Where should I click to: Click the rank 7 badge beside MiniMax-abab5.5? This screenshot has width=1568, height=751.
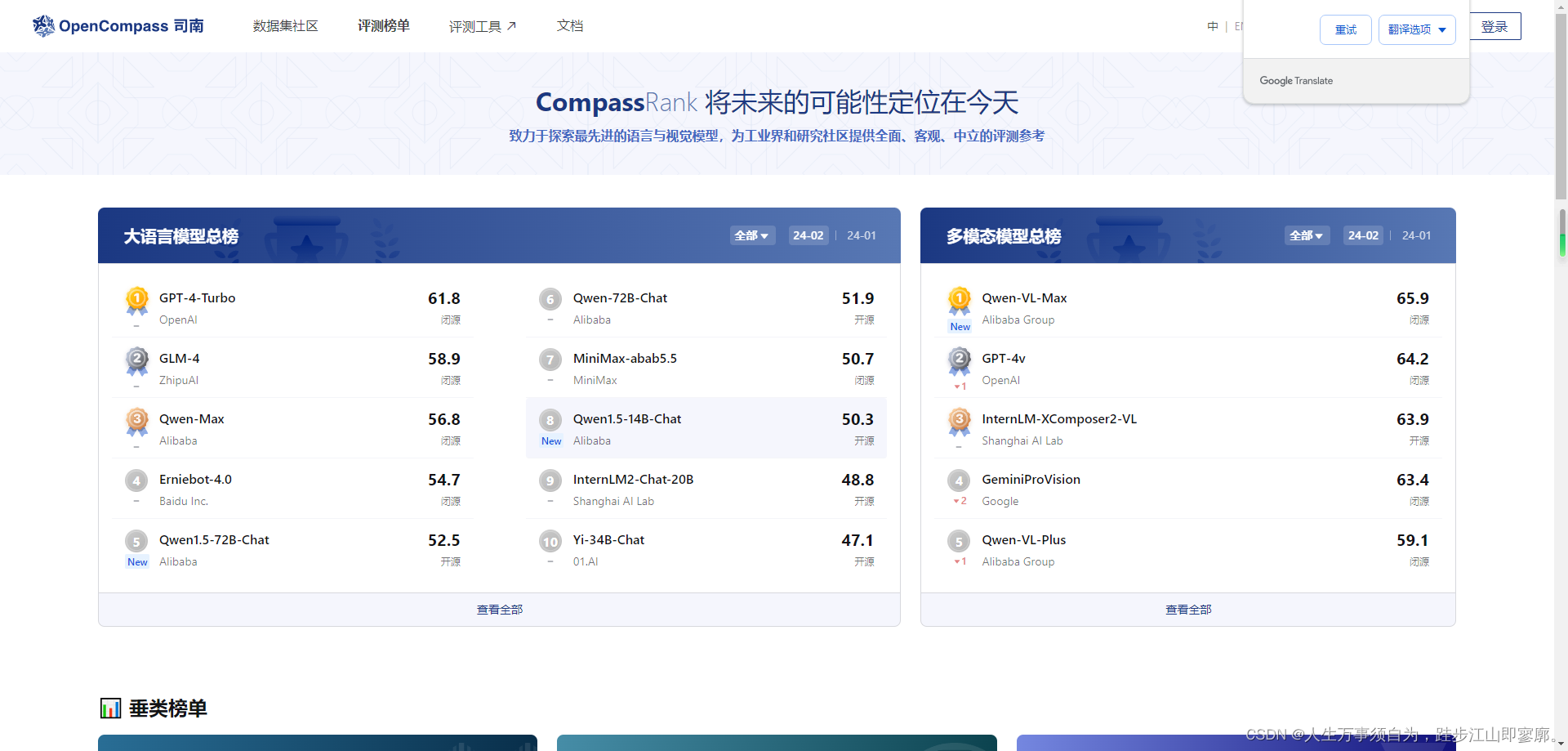pos(550,360)
